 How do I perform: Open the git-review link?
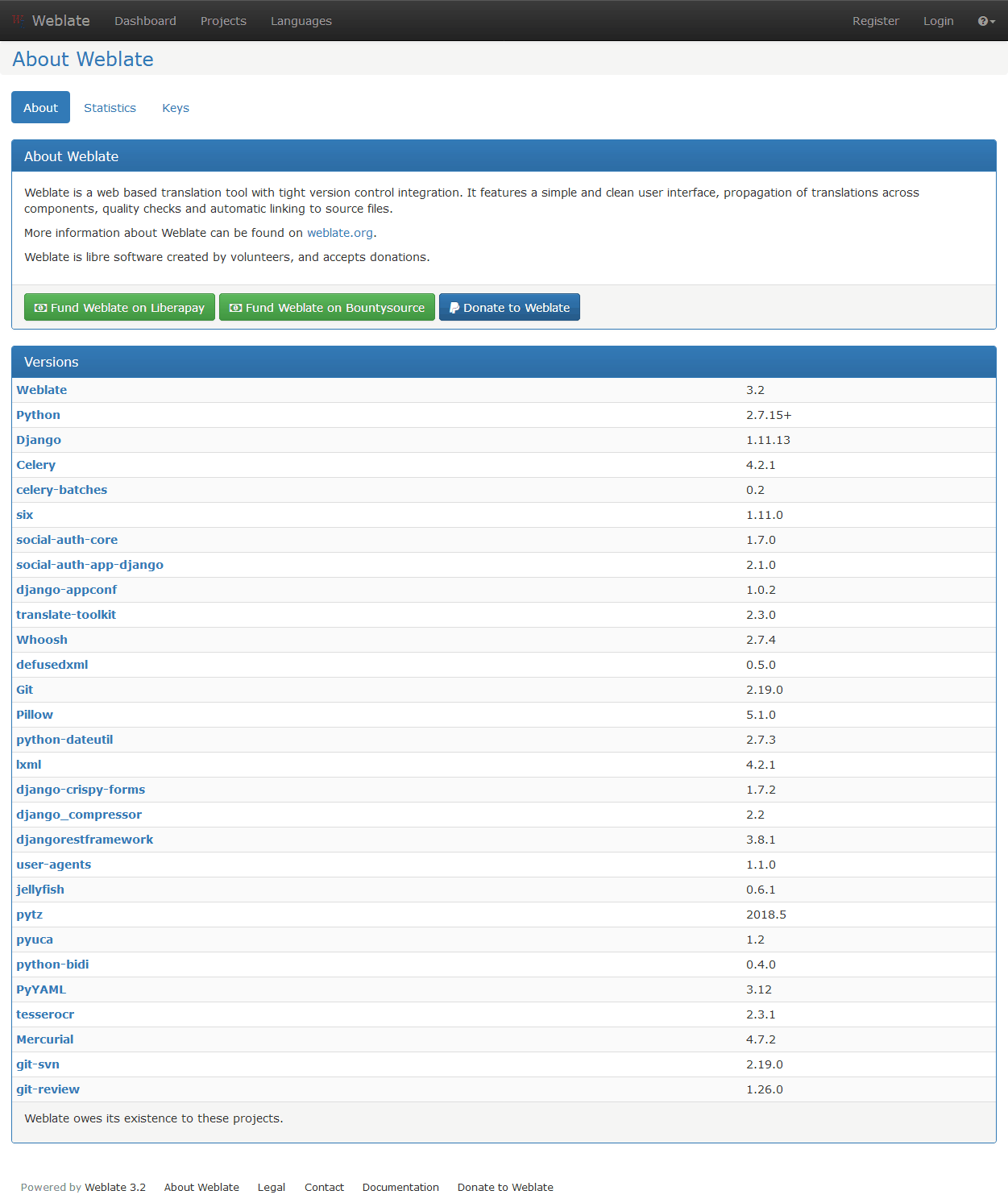[48, 1089]
